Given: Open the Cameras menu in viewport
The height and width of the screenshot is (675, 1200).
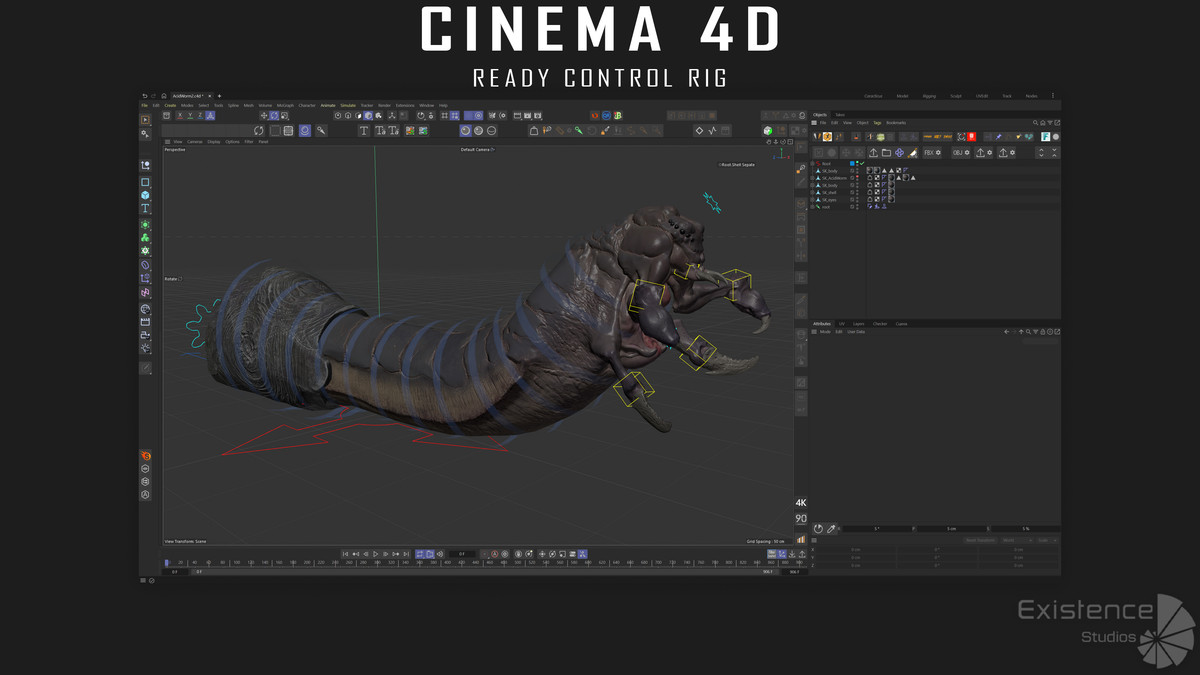Looking at the screenshot, I should click(194, 142).
